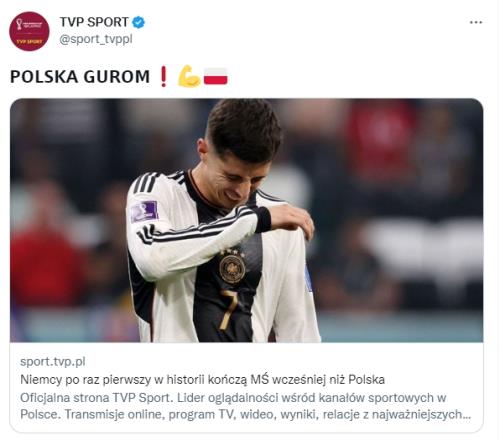The height and width of the screenshot is (440, 500).
Task: Open the three-dot more options menu
Action: 476,22
